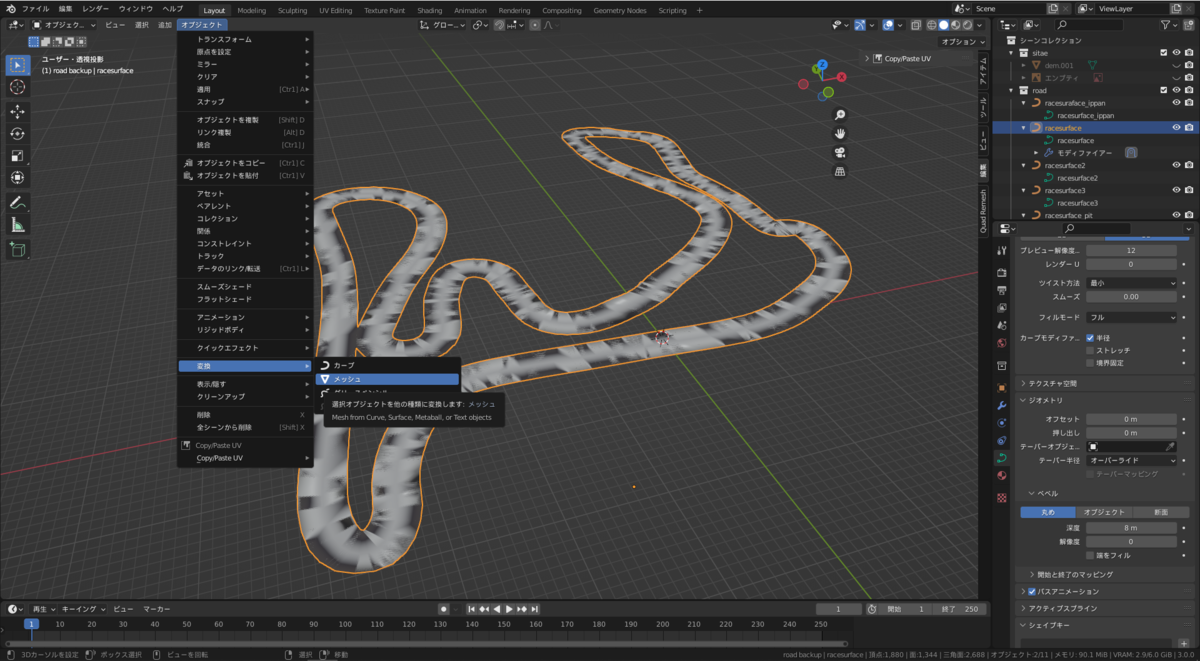Uncheck the 半径 checkbox
This screenshot has width=1200, height=661.
(x=1090, y=338)
